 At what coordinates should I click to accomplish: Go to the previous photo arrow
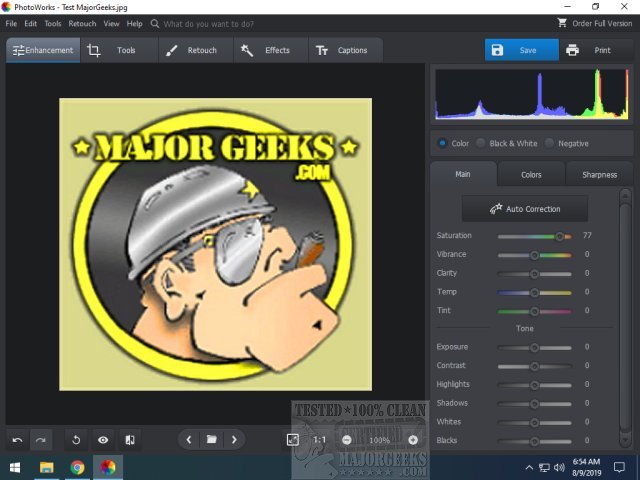tap(190, 439)
